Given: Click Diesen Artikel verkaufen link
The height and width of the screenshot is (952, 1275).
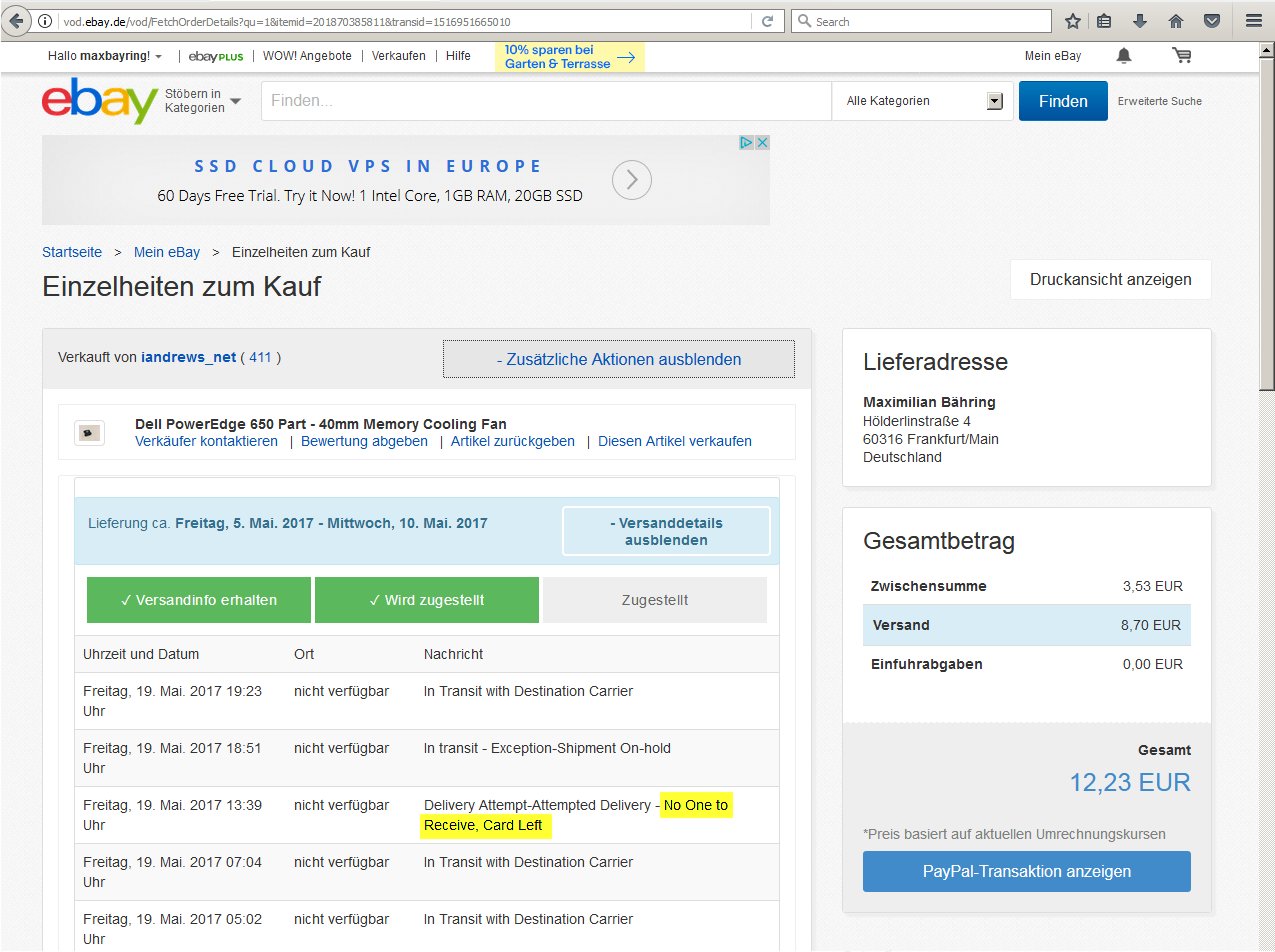Looking at the screenshot, I should click(675, 441).
